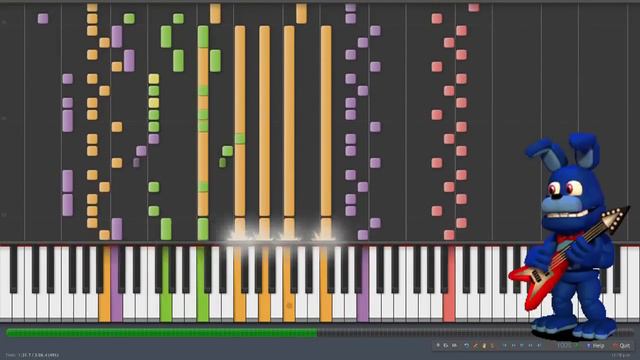Click the yellow hand icon in toolbar

point(484,346)
